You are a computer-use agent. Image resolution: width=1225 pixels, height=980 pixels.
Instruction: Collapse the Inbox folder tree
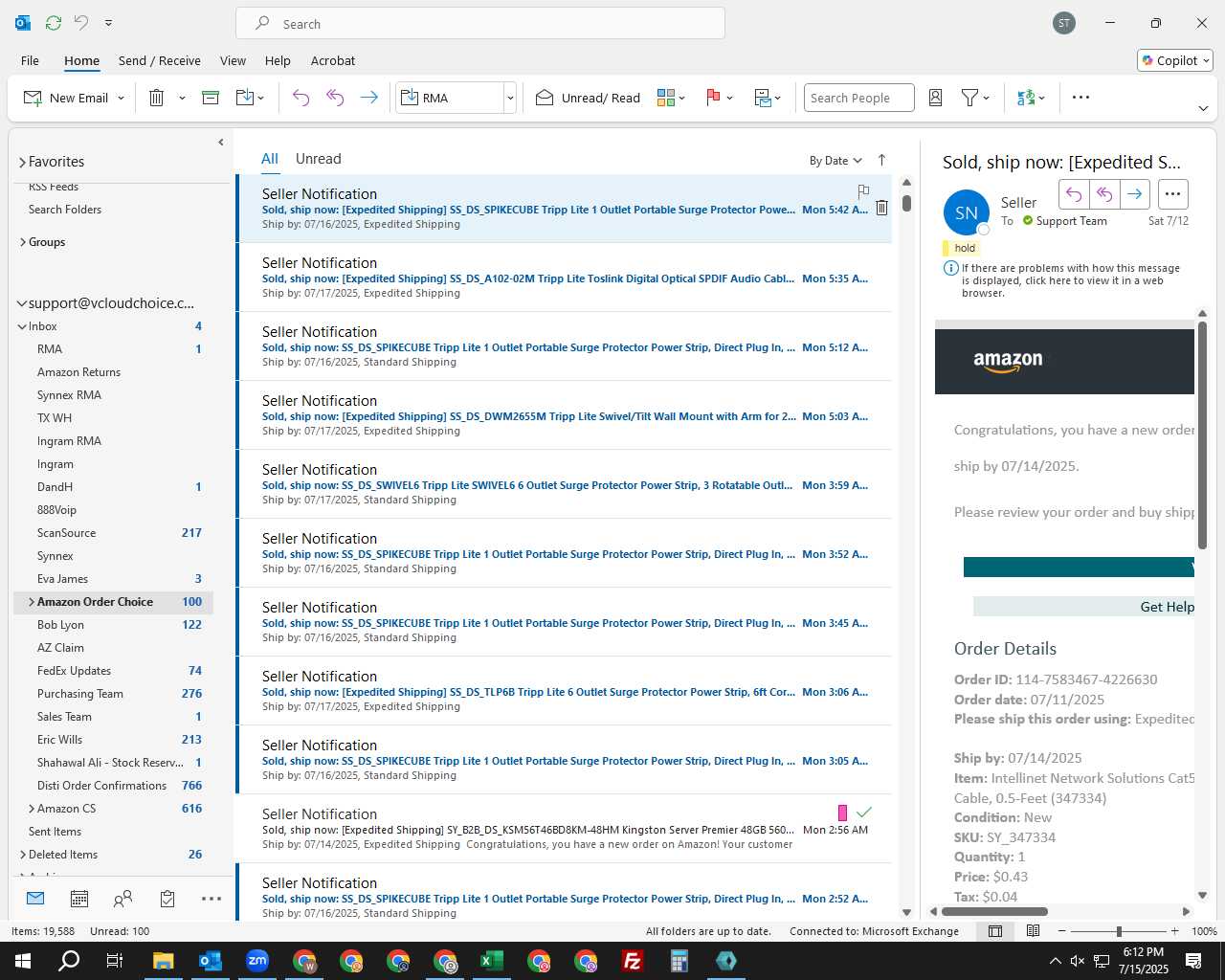coord(22,326)
